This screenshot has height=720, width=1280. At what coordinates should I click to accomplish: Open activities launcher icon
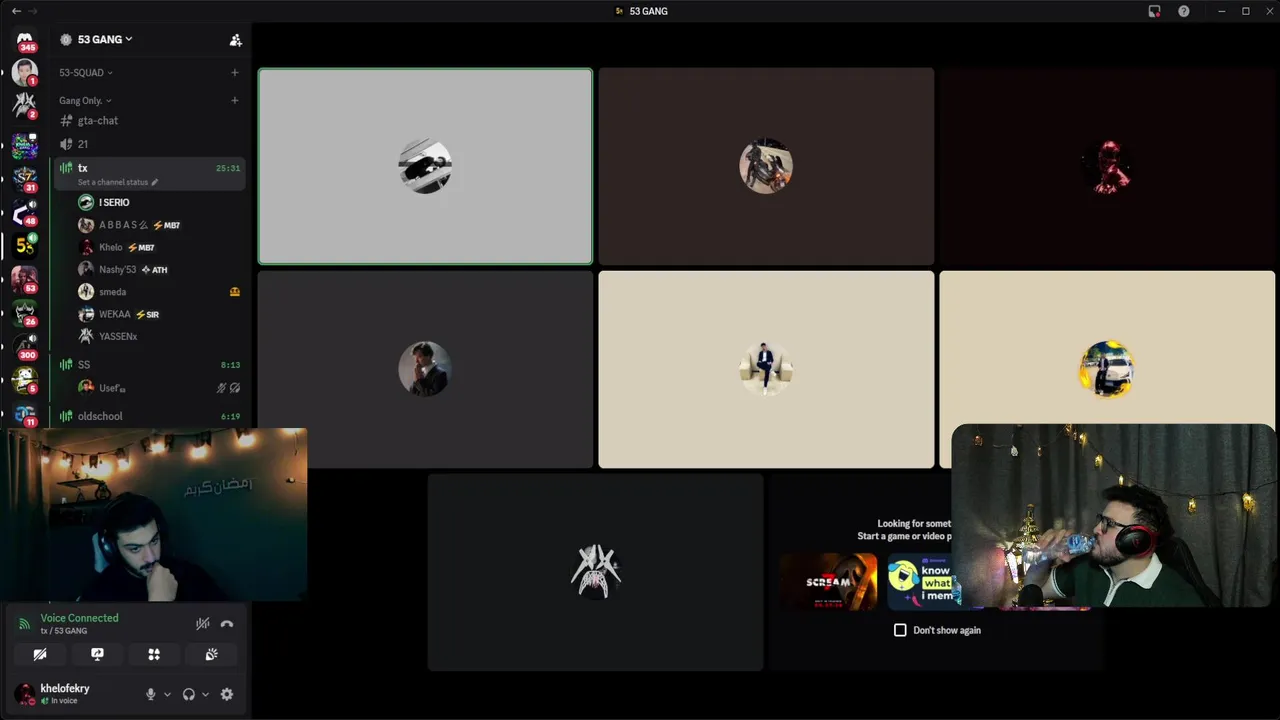coord(154,654)
